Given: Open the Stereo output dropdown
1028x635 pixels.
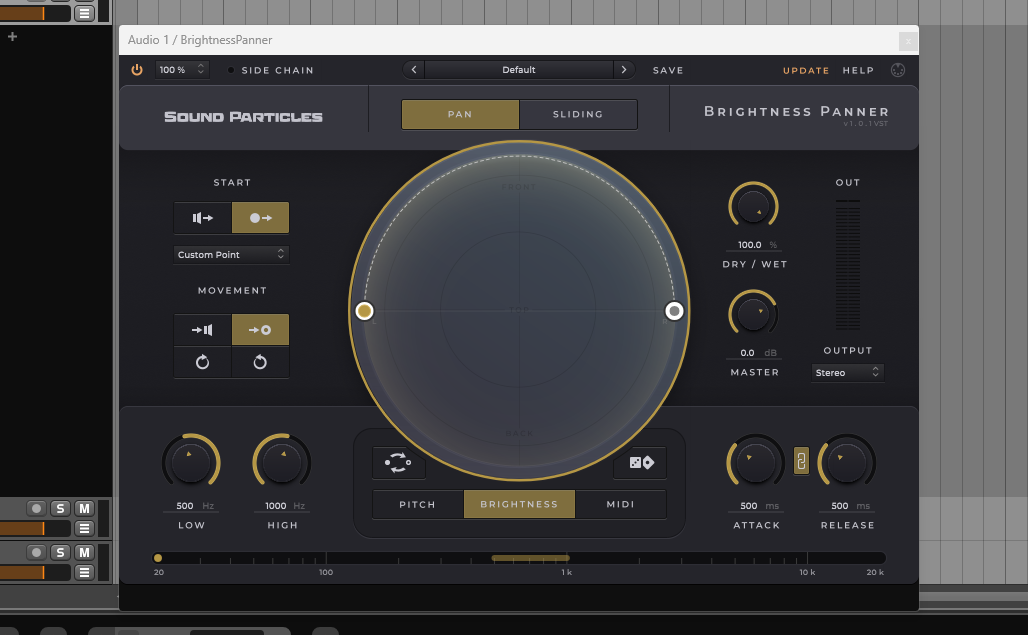Looking at the screenshot, I should (x=847, y=372).
